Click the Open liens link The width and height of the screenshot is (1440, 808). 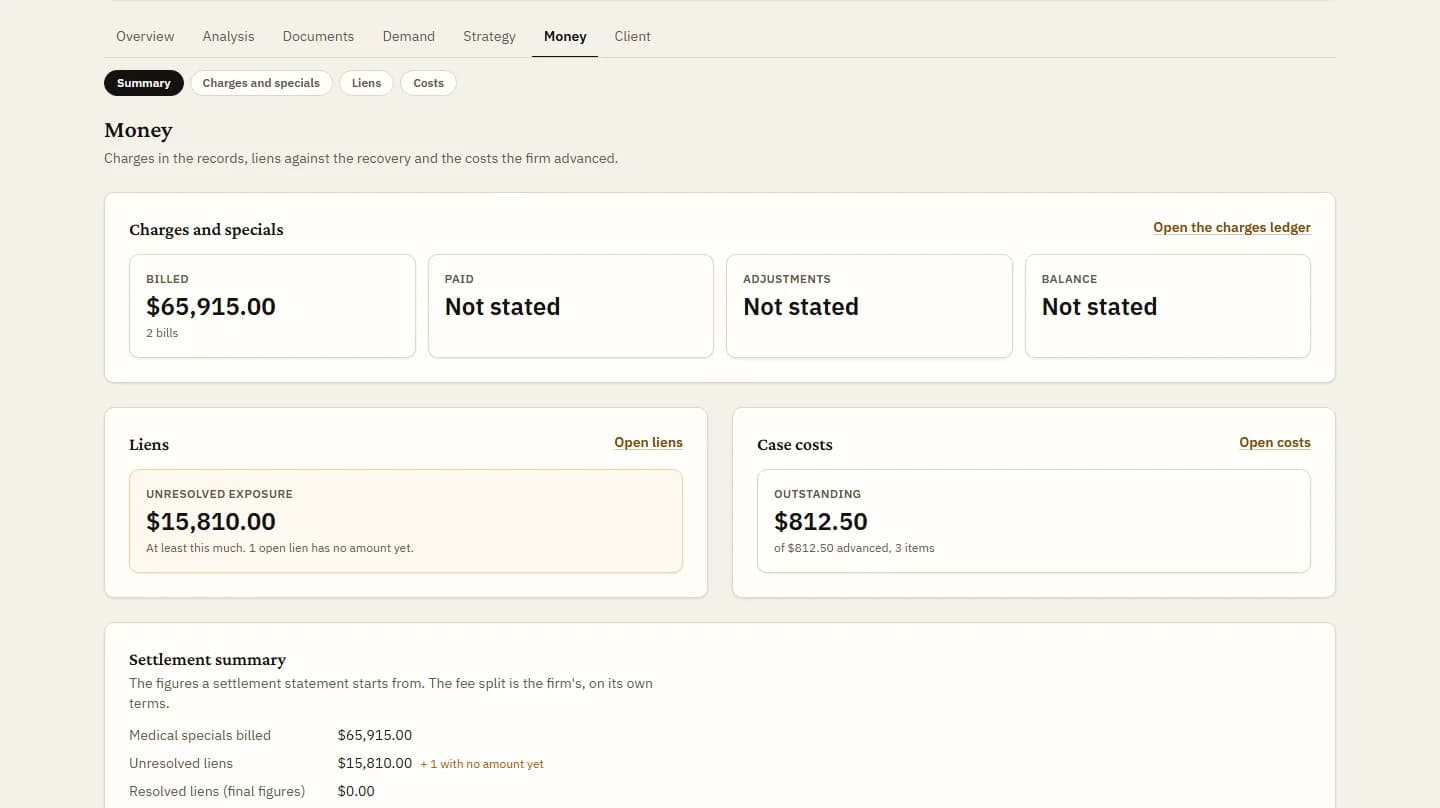pos(648,443)
